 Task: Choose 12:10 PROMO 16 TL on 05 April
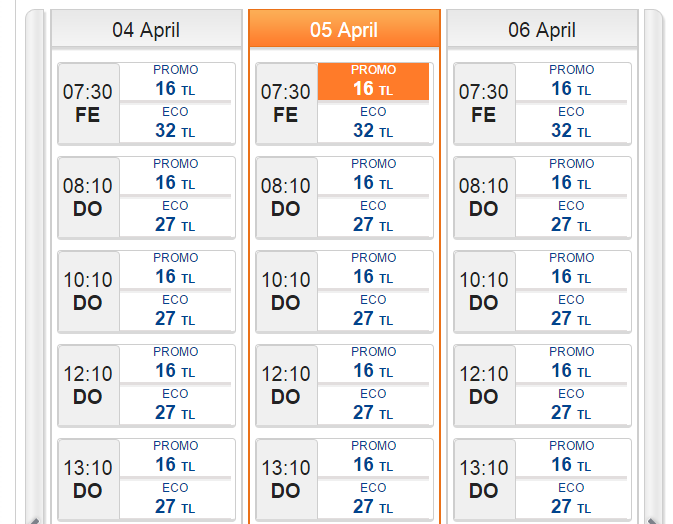pyautogui.click(x=373, y=363)
